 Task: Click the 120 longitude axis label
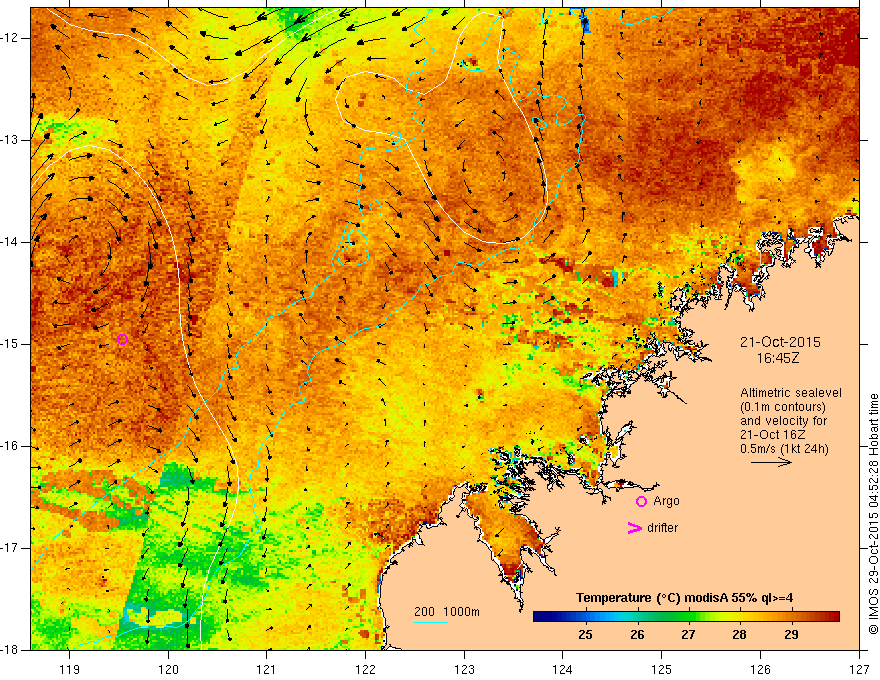[168, 669]
